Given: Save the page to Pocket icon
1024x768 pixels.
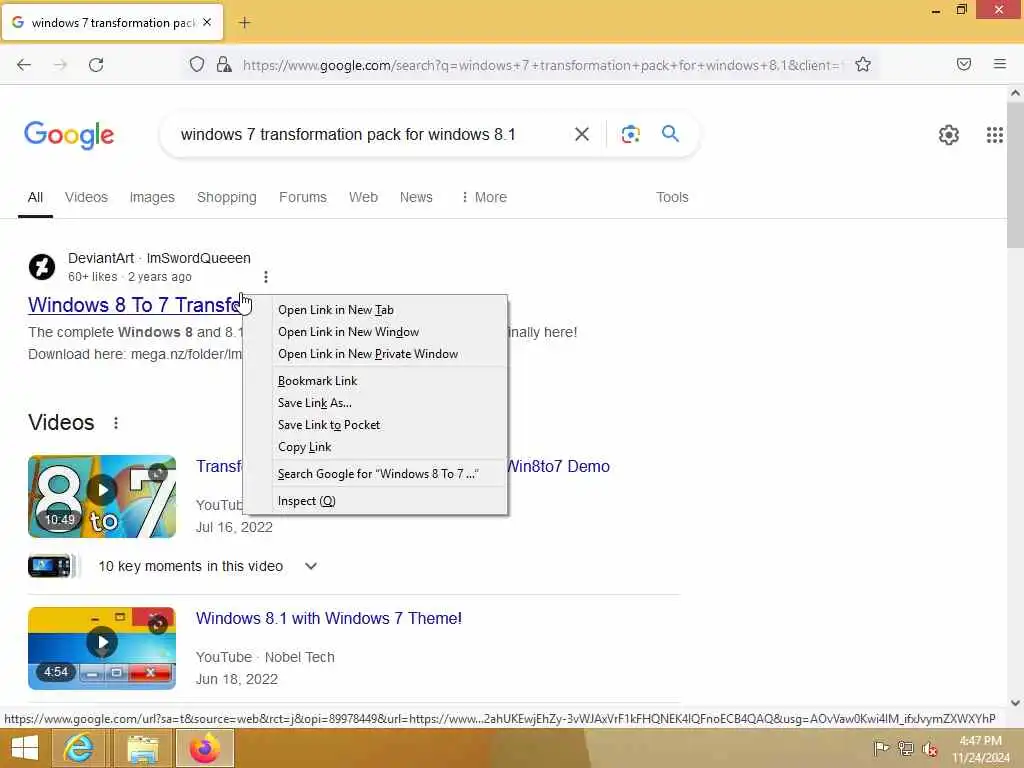Looking at the screenshot, I should [963, 64].
